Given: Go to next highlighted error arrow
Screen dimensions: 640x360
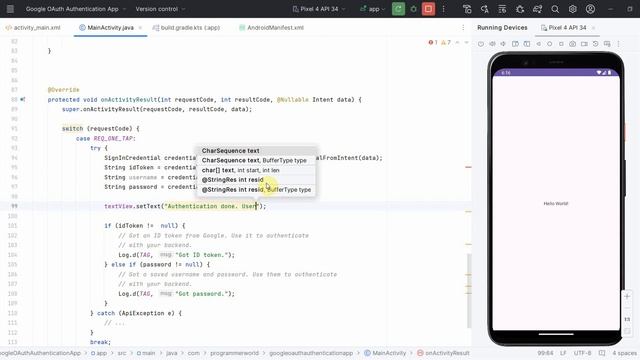Looking at the screenshot, I should (x=467, y=42).
